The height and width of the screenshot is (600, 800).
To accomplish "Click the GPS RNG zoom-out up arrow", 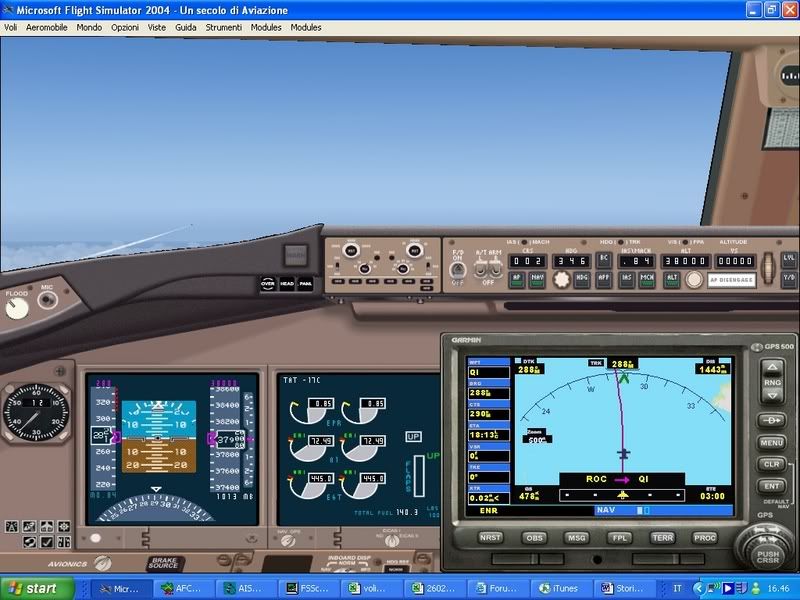I will click(x=772, y=367).
